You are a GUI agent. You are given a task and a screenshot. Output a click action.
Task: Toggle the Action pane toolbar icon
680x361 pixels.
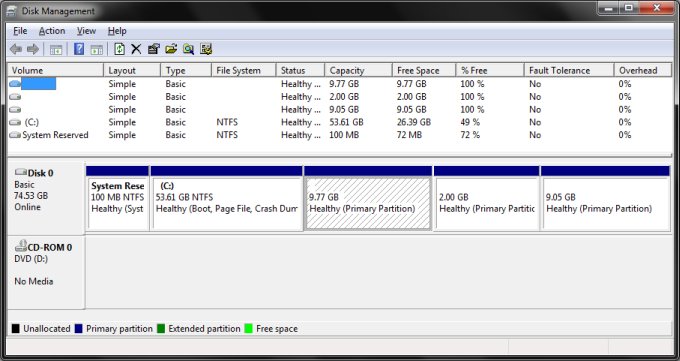pyautogui.click(x=97, y=49)
